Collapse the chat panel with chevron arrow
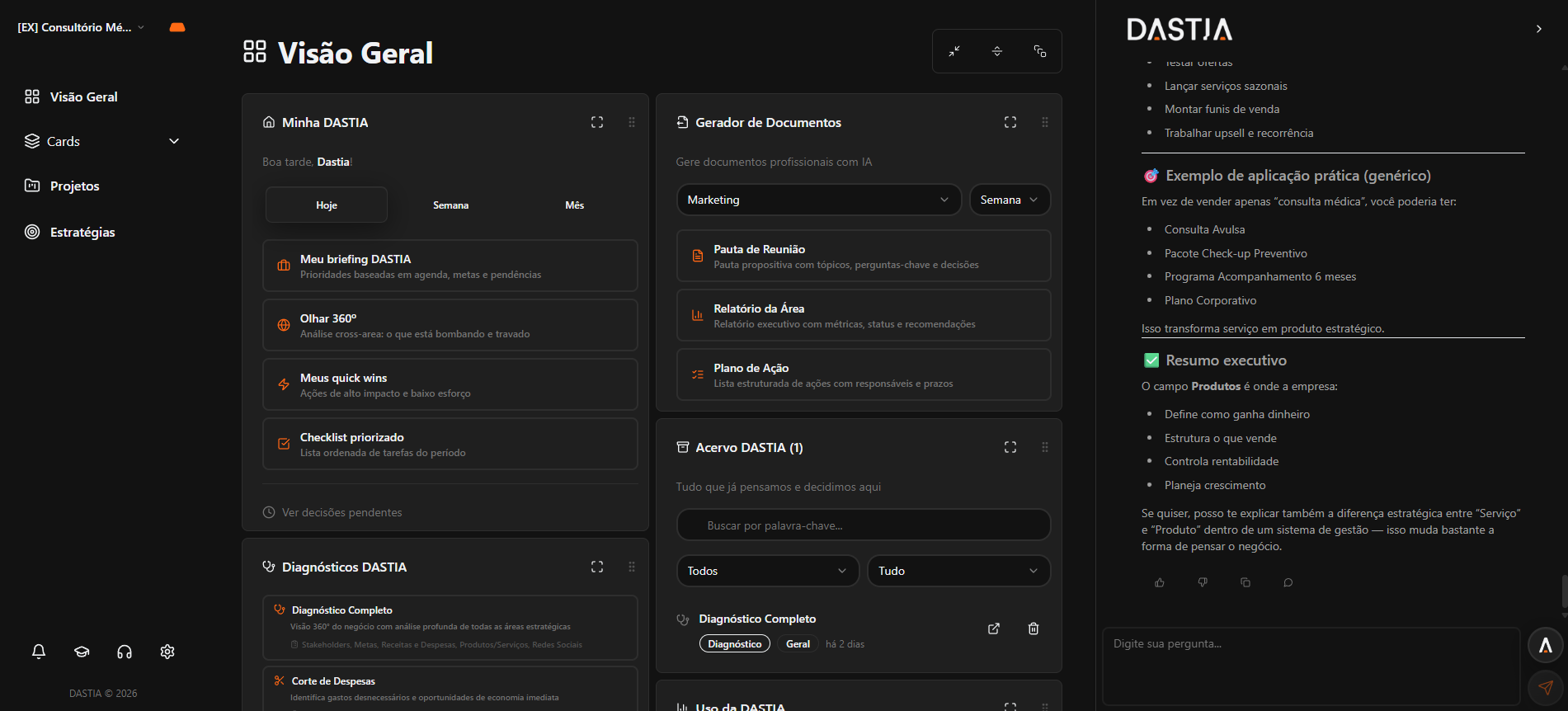1568x711 pixels. pos(1539,29)
